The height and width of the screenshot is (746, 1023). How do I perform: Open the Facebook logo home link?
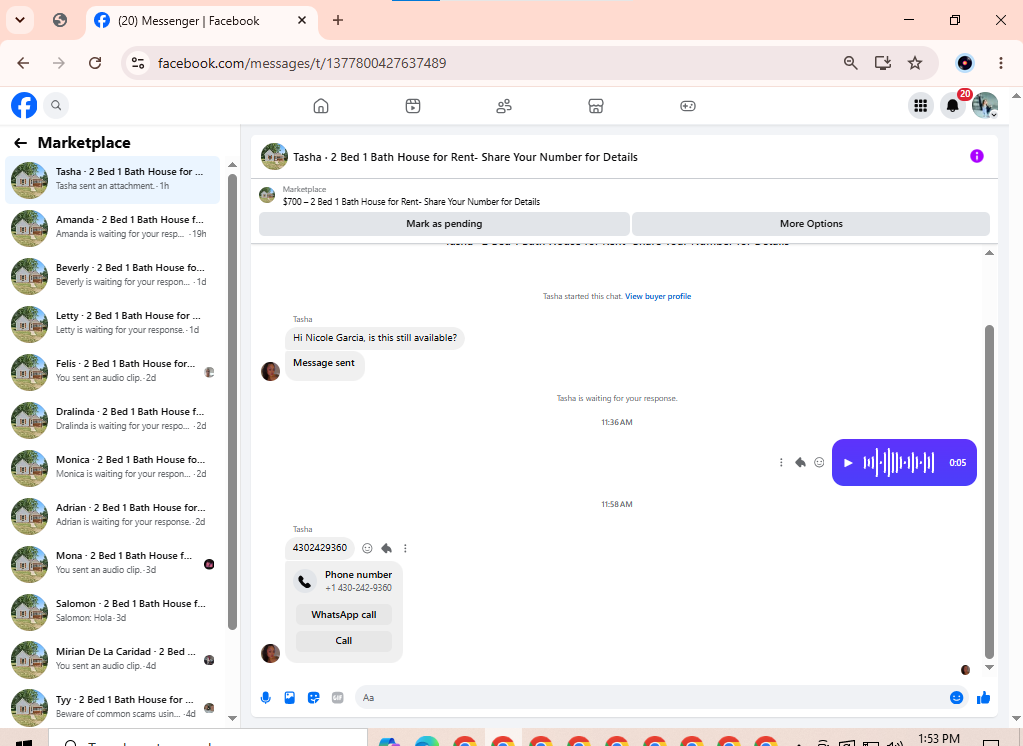click(24, 105)
